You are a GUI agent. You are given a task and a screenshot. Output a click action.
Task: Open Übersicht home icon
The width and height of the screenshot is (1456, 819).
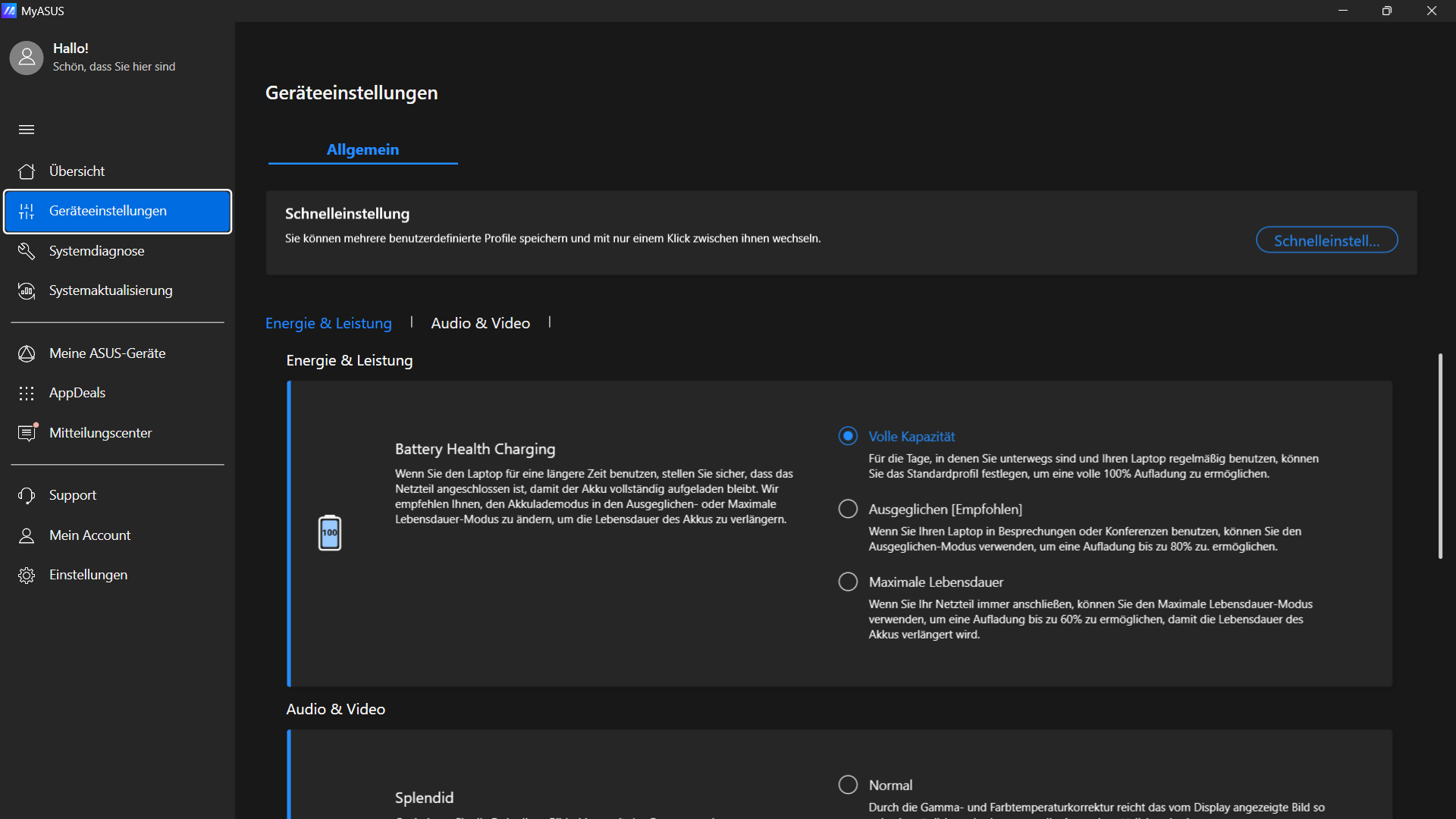(x=27, y=171)
